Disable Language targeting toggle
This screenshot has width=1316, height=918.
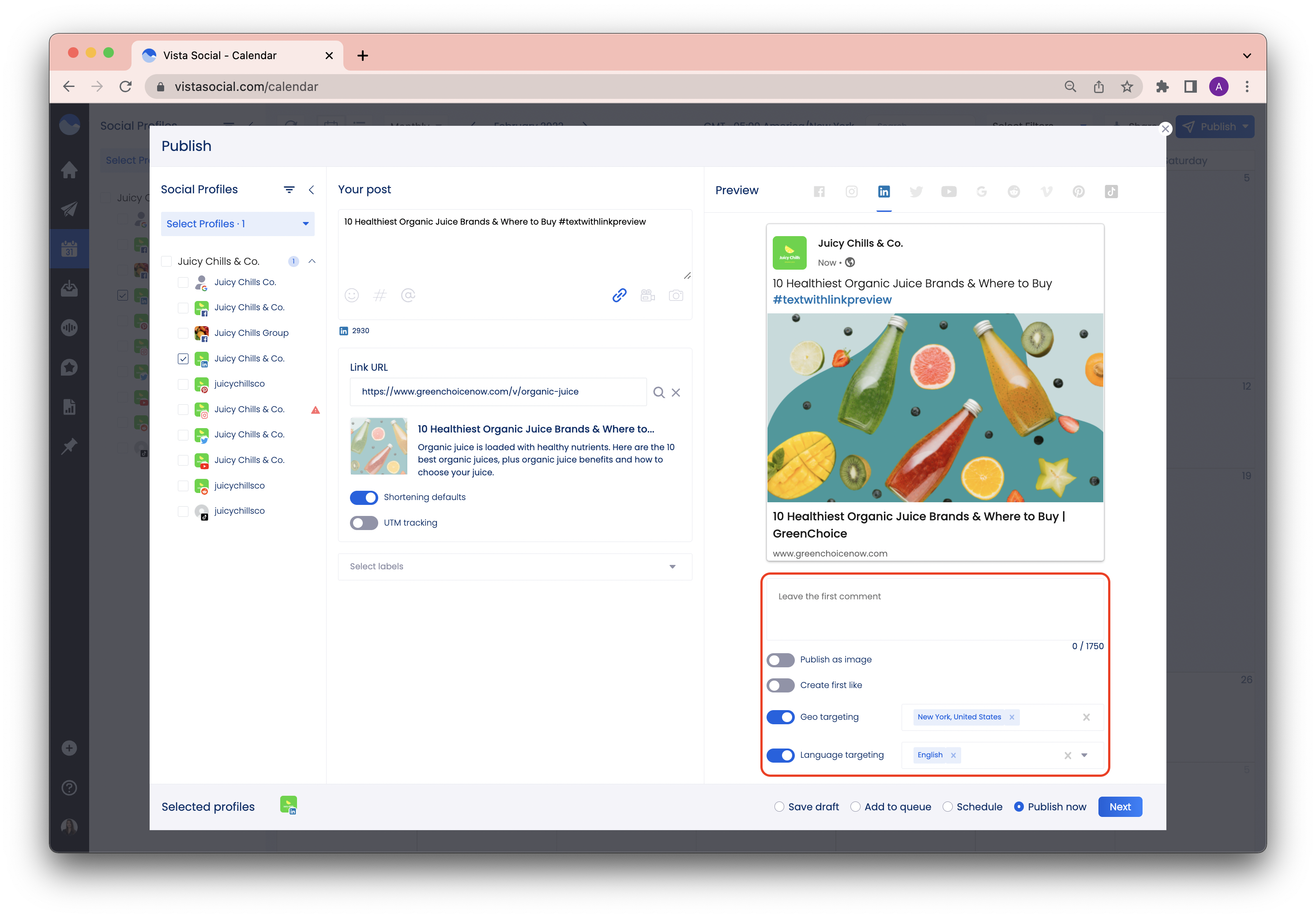(x=780, y=755)
